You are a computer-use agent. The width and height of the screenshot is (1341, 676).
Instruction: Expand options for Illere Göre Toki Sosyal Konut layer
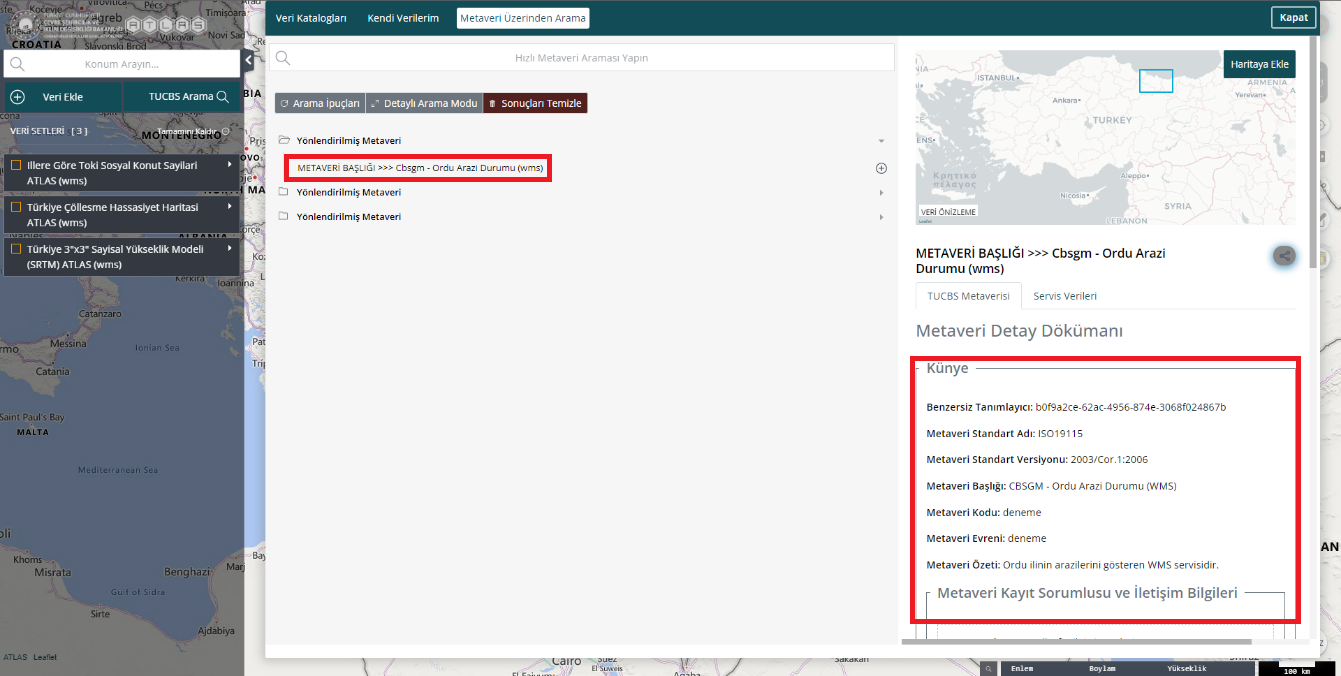click(230, 164)
